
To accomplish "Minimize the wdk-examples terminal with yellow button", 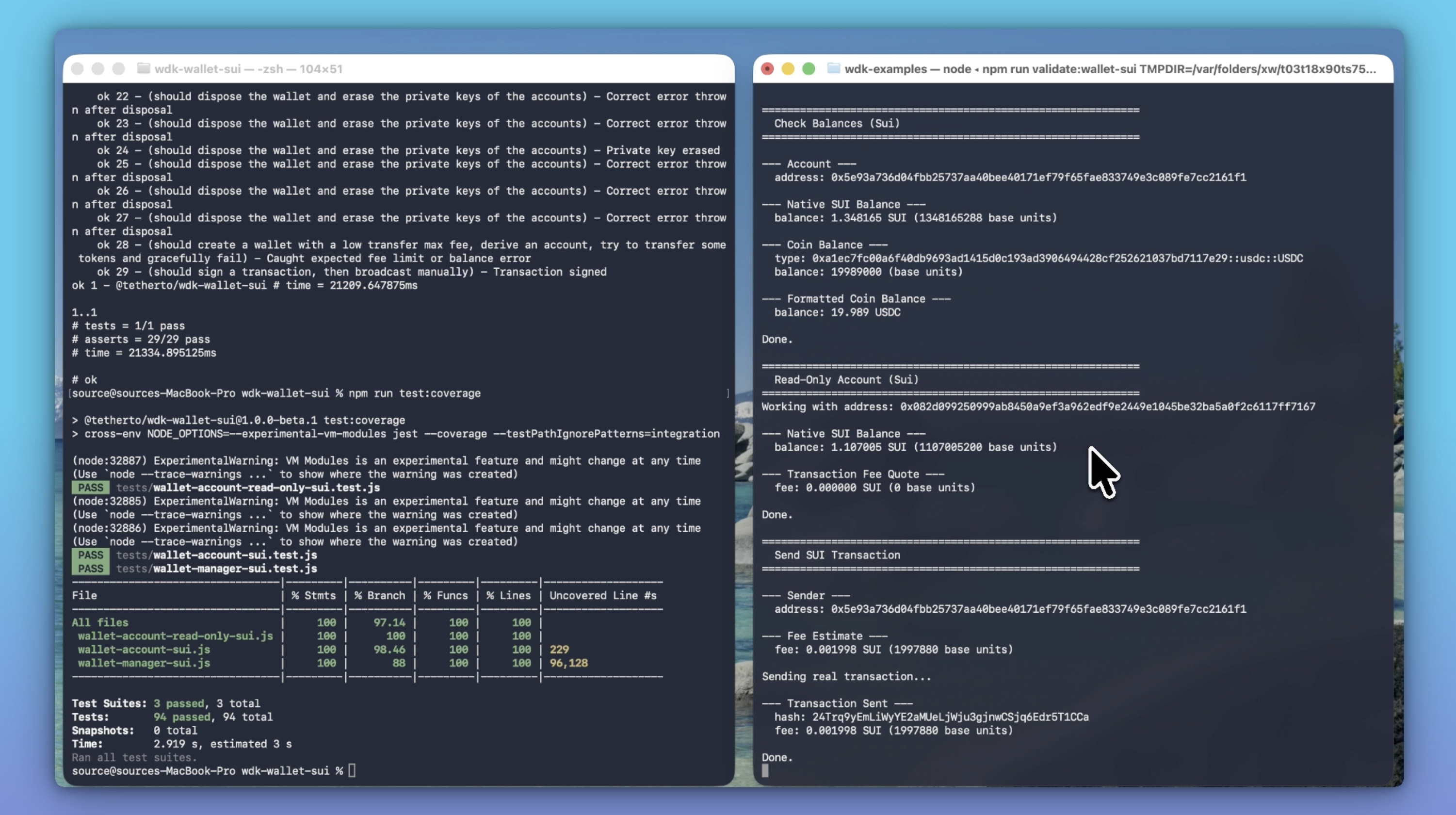I will tap(788, 68).
